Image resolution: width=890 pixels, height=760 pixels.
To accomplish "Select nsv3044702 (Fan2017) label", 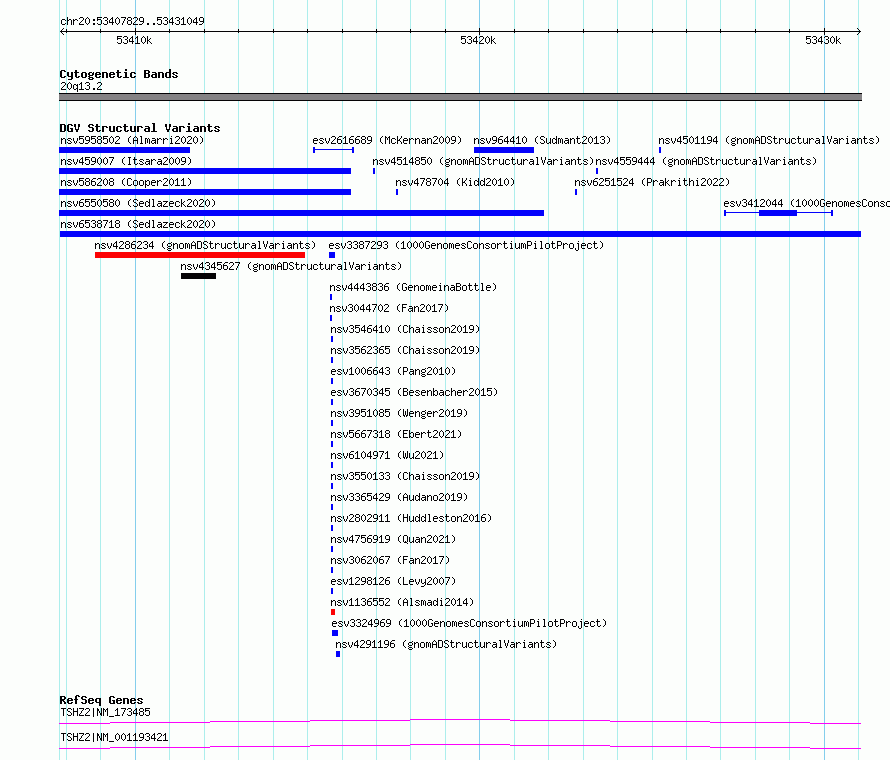I will [389, 308].
